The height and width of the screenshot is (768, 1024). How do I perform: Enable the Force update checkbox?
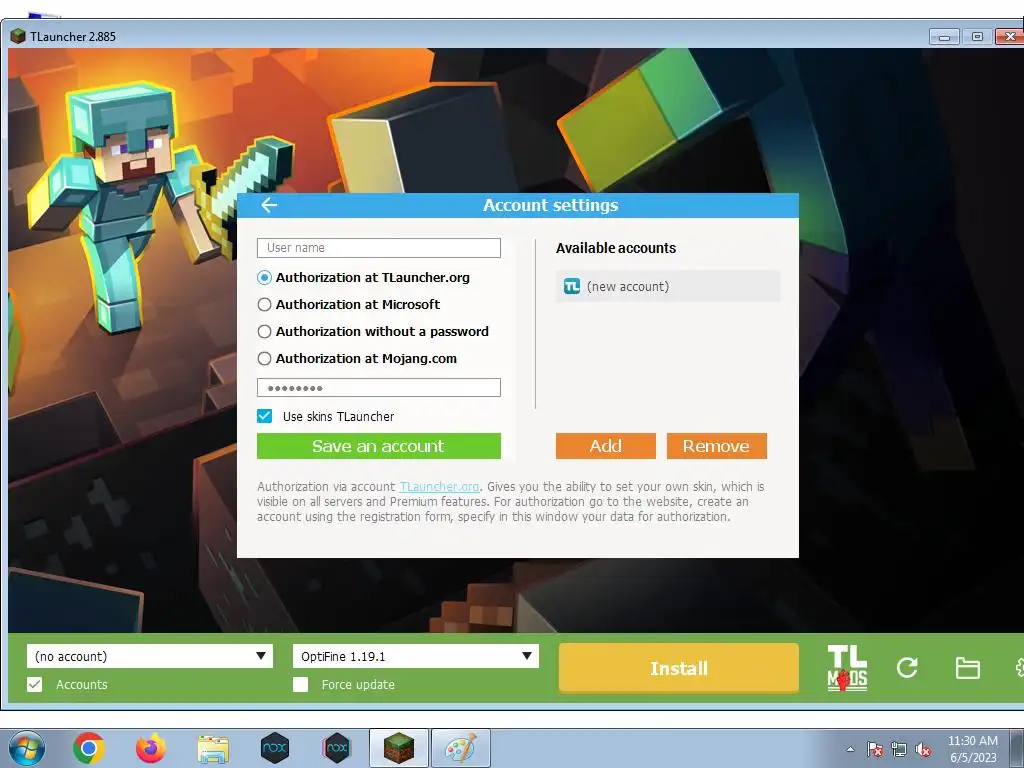pyautogui.click(x=300, y=684)
